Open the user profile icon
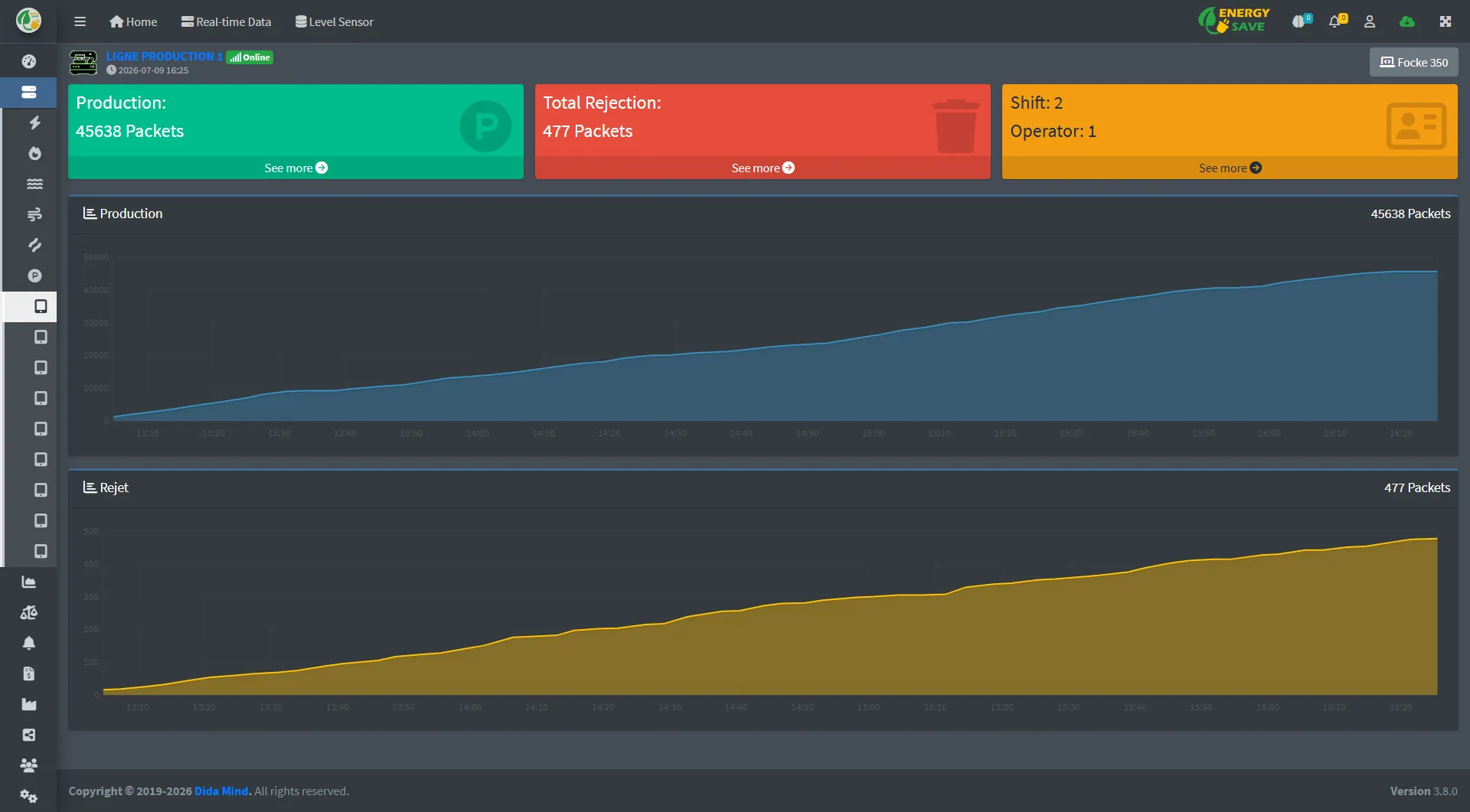 [x=1370, y=21]
